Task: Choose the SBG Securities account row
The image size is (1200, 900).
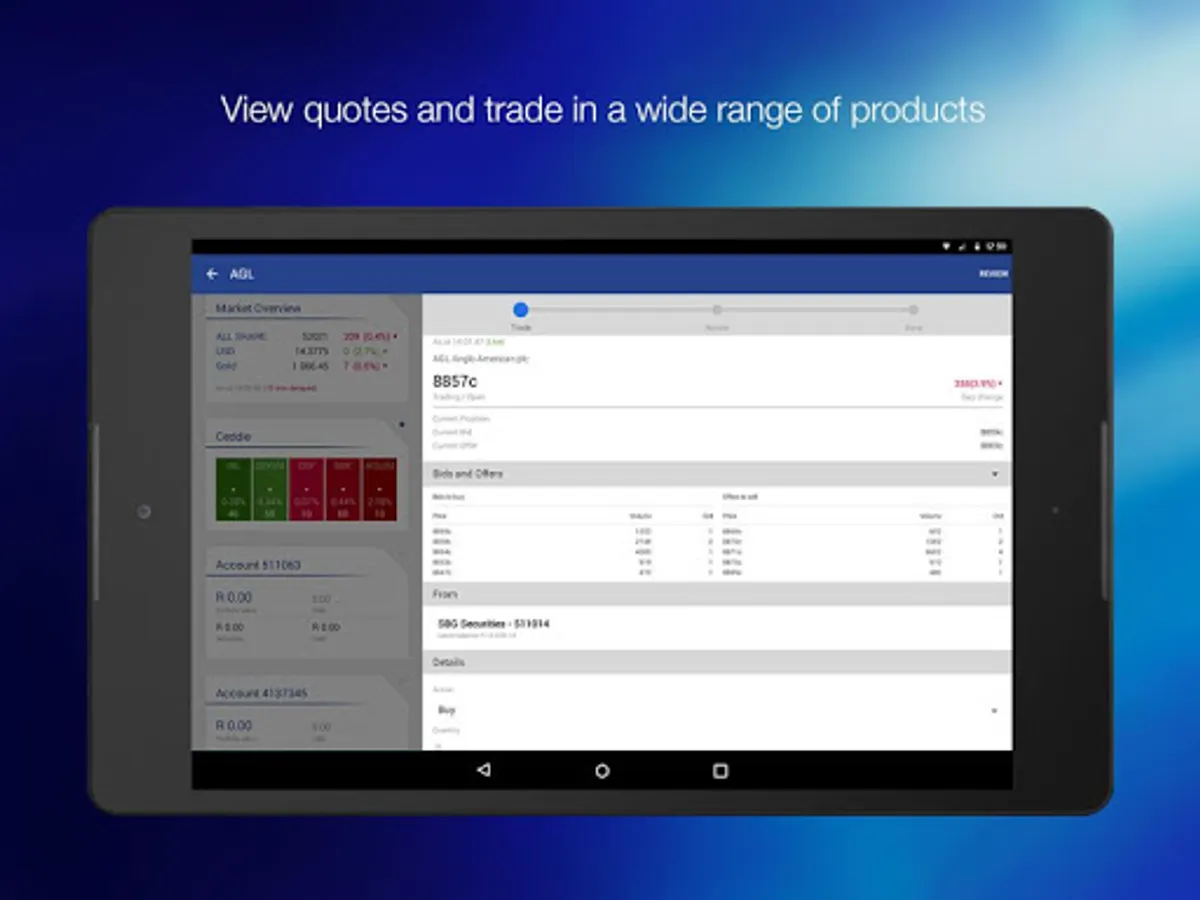Action: [717, 628]
